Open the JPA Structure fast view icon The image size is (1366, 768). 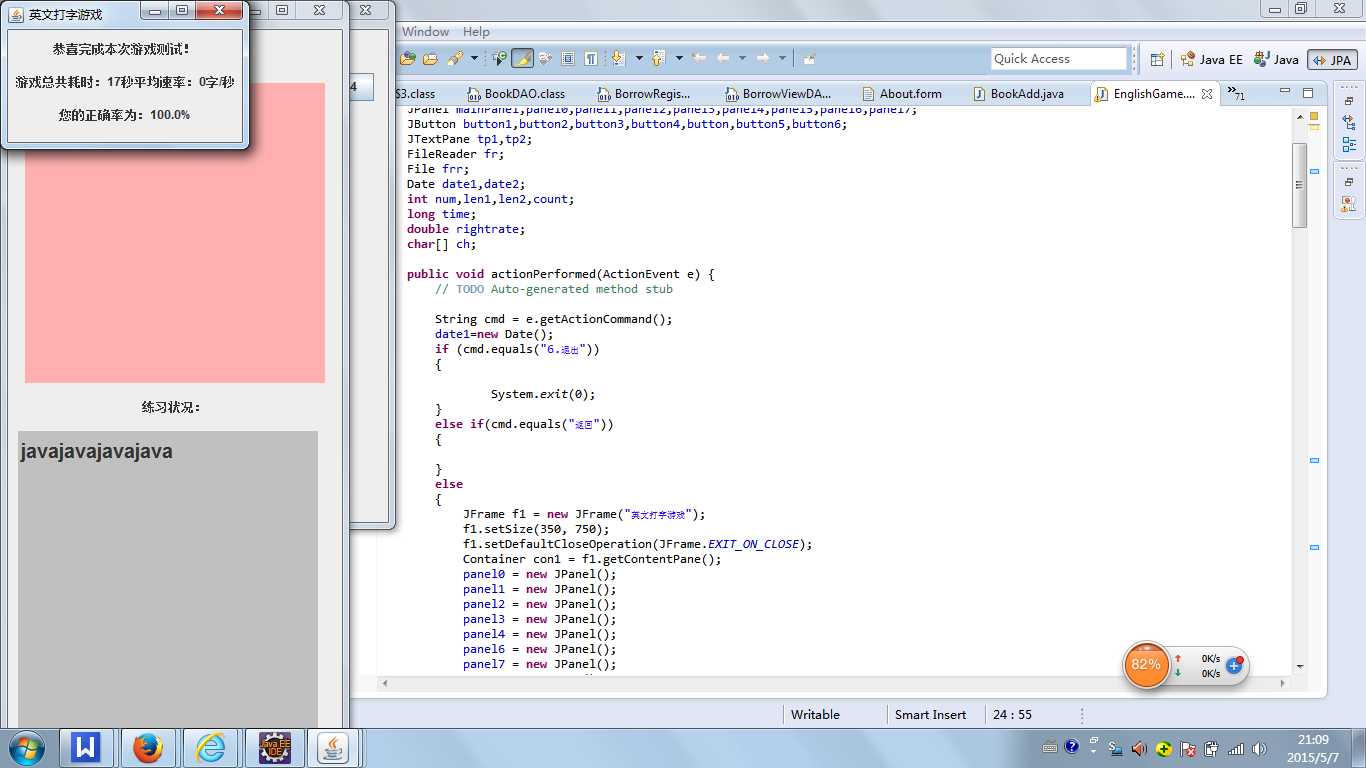tap(1348, 122)
